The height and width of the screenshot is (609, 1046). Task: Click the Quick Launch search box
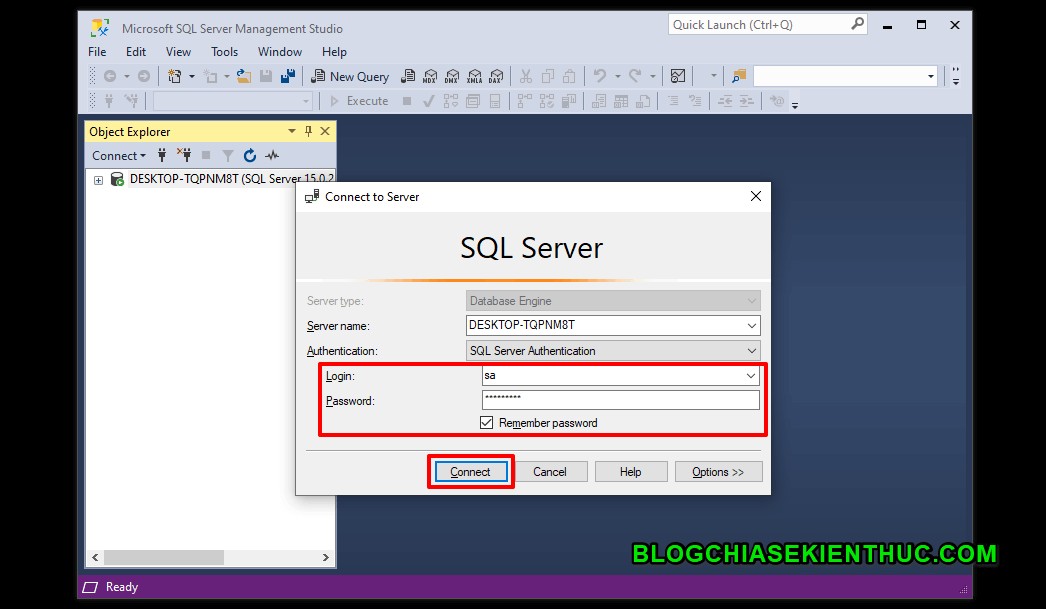(760, 23)
